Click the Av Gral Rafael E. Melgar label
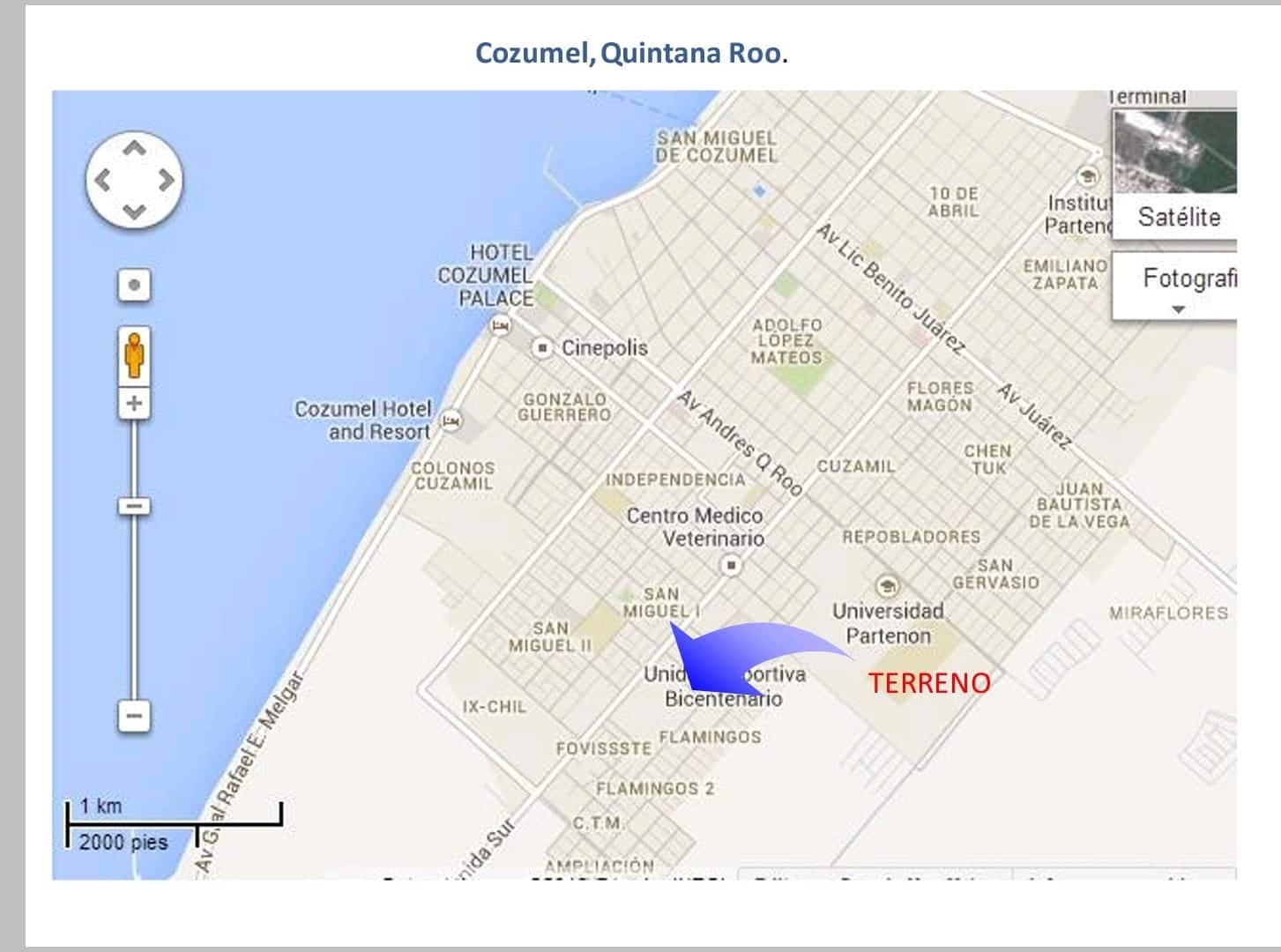The width and height of the screenshot is (1281, 952). [x=251, y=772]
